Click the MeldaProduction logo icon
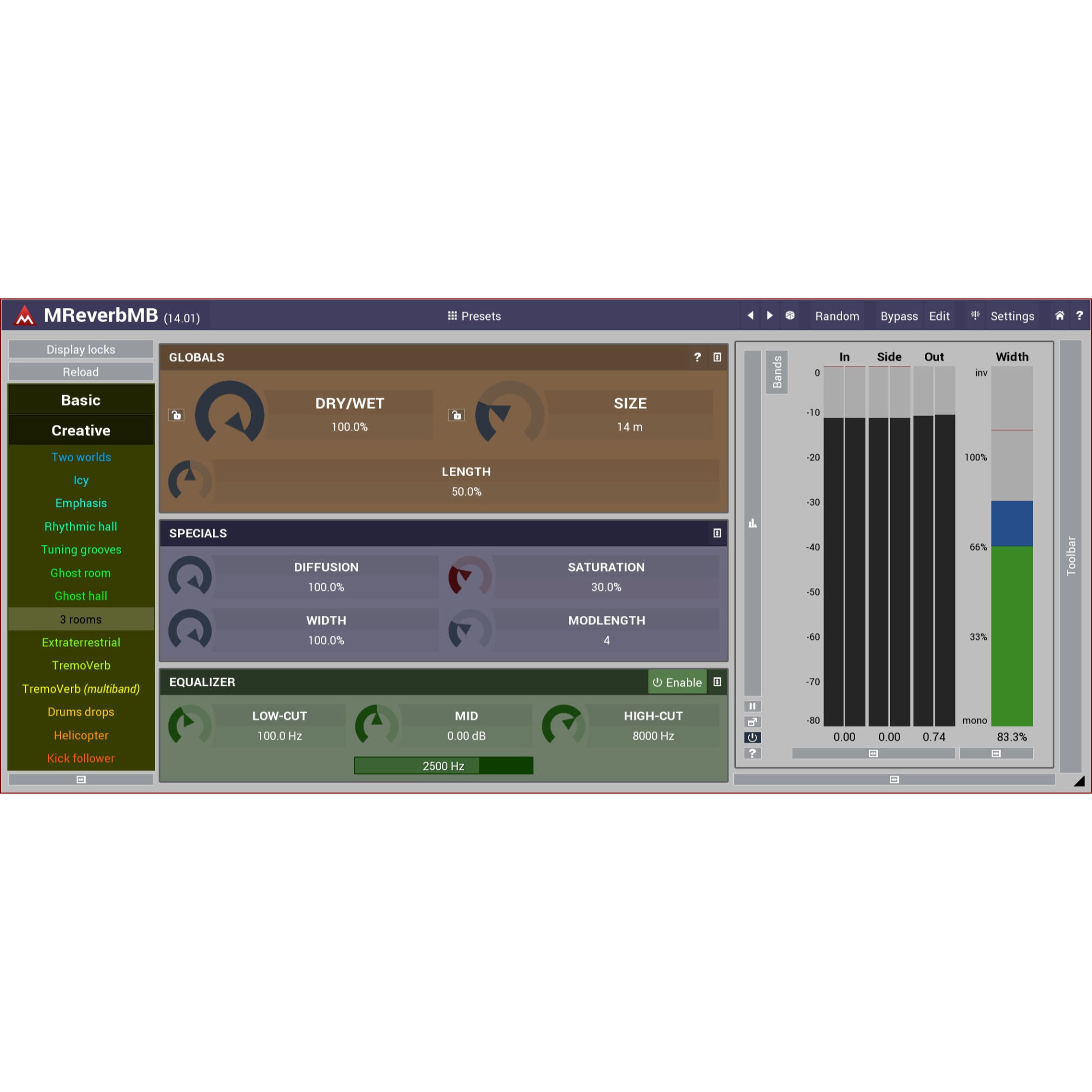 click(25, 316)
